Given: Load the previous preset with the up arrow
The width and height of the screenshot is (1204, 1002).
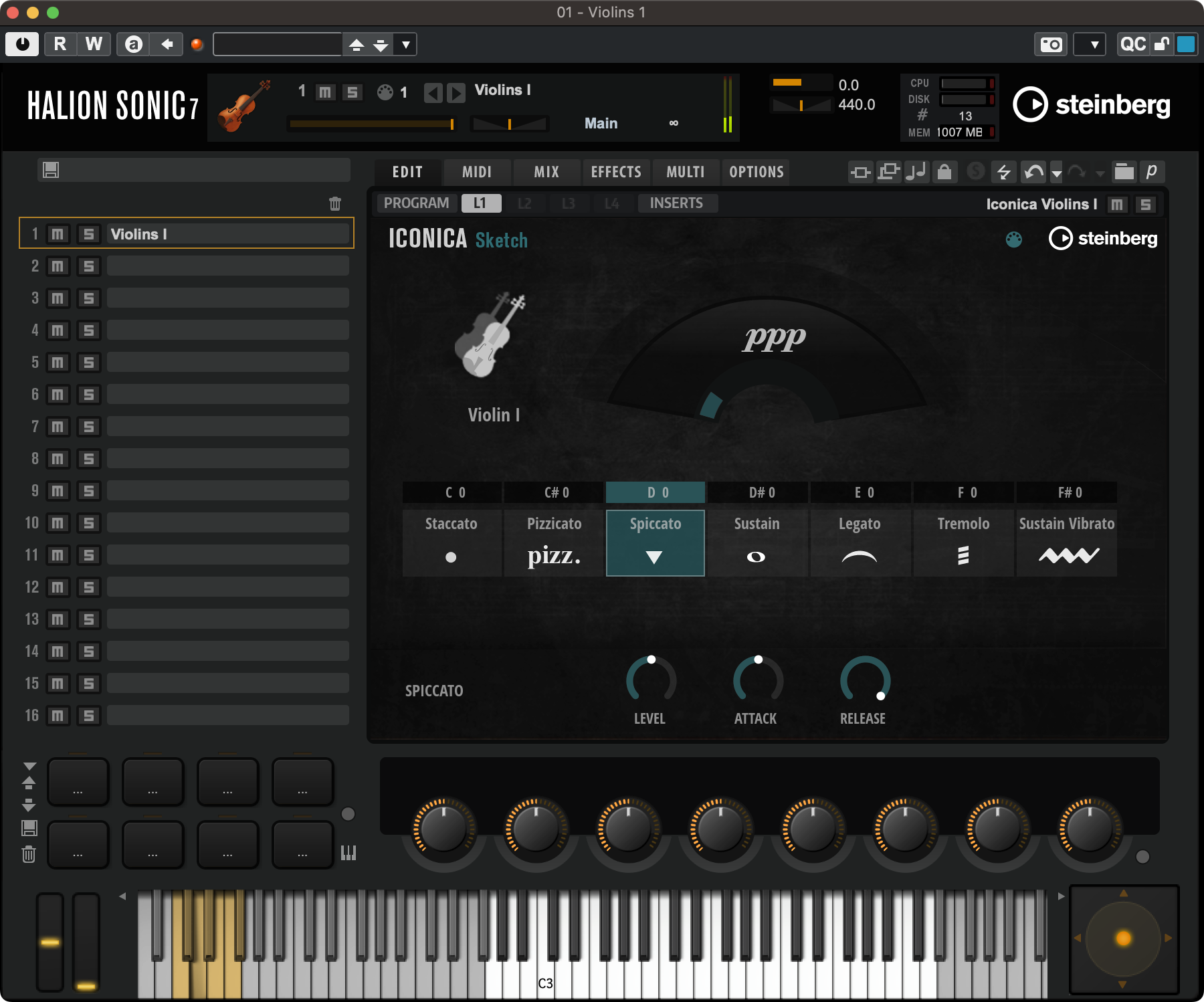Looking at the screenshot, I should (357, 45).
